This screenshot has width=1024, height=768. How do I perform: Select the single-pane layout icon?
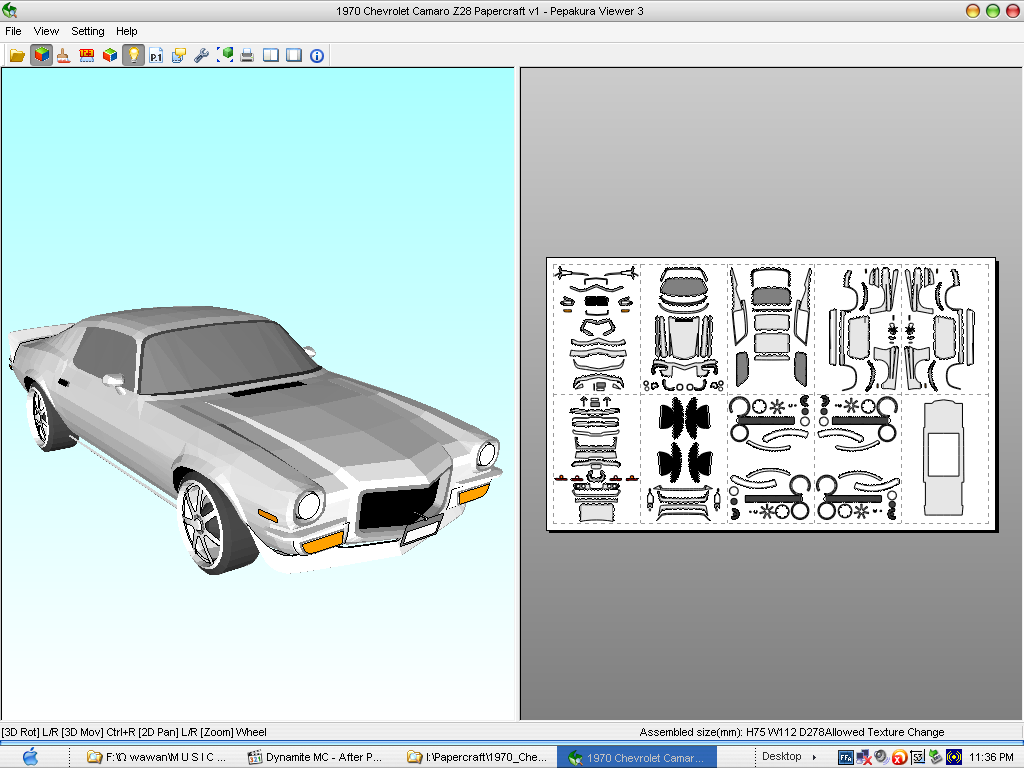click(294, 56)
